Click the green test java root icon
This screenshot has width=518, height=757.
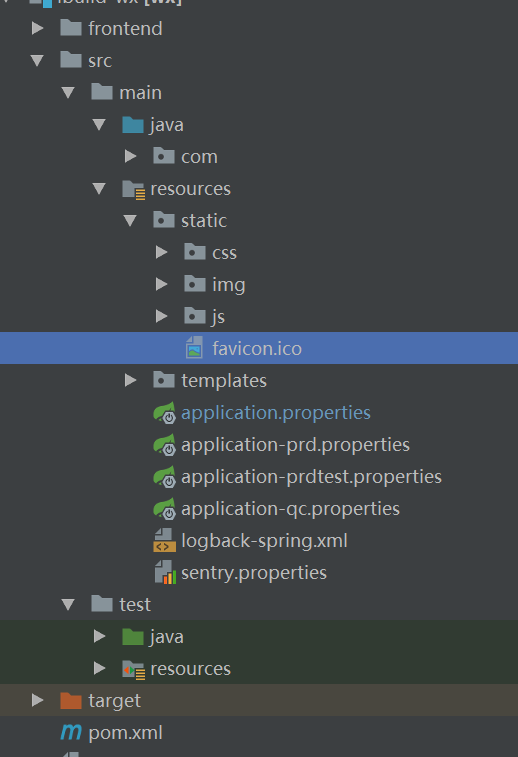[x=133, y=636]
